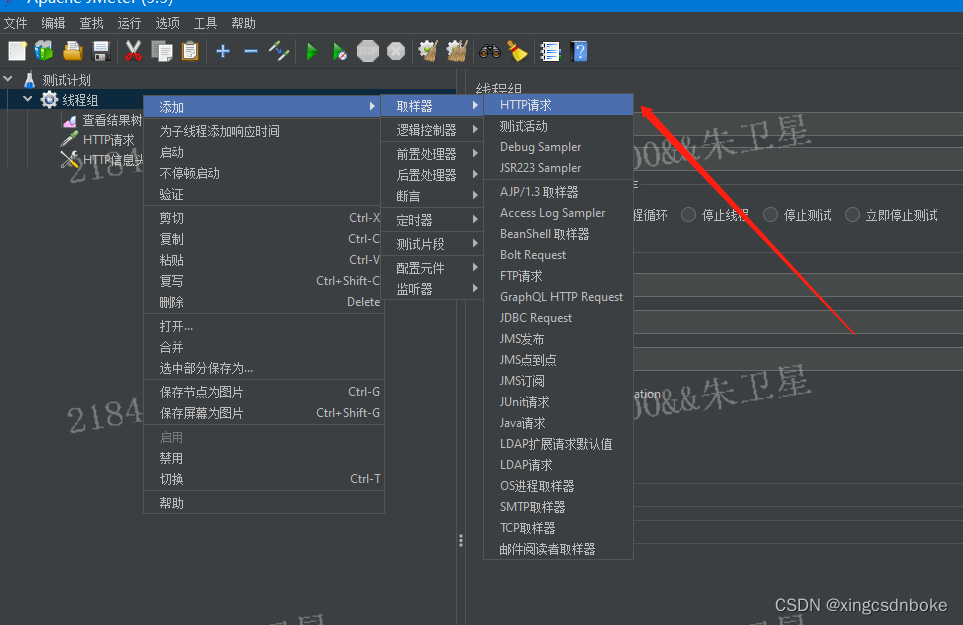Screen dimensions: 963x625
Task: Choose GraphQL HTTP Request sampler
Action: coord(558,297)
